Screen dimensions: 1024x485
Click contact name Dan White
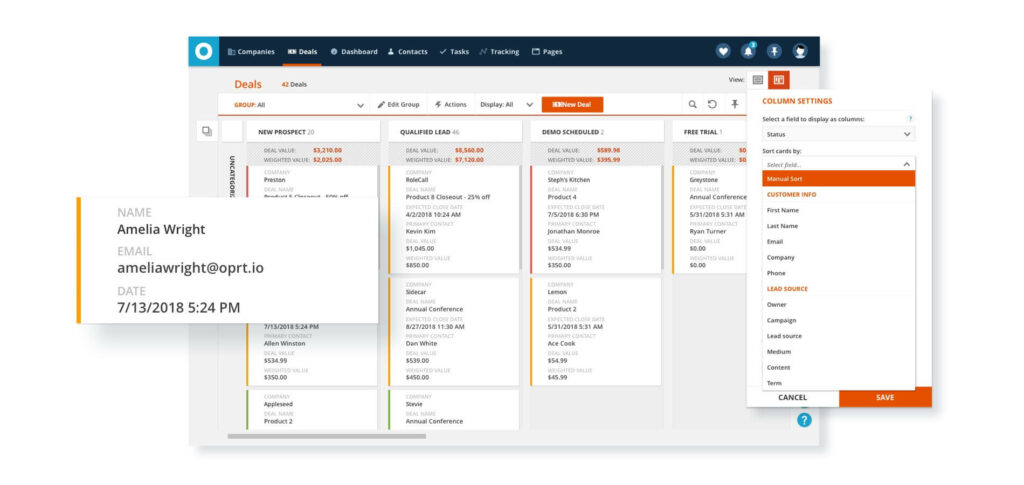coord(421,343)
